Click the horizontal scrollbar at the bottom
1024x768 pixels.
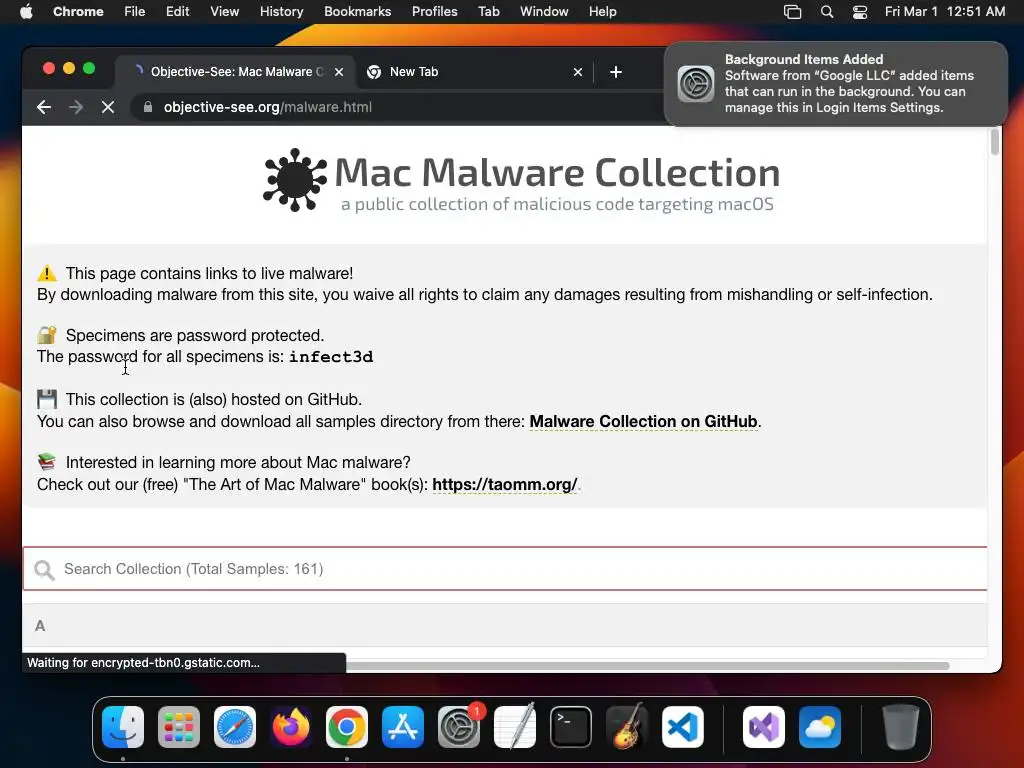click(x=647, y=666)
